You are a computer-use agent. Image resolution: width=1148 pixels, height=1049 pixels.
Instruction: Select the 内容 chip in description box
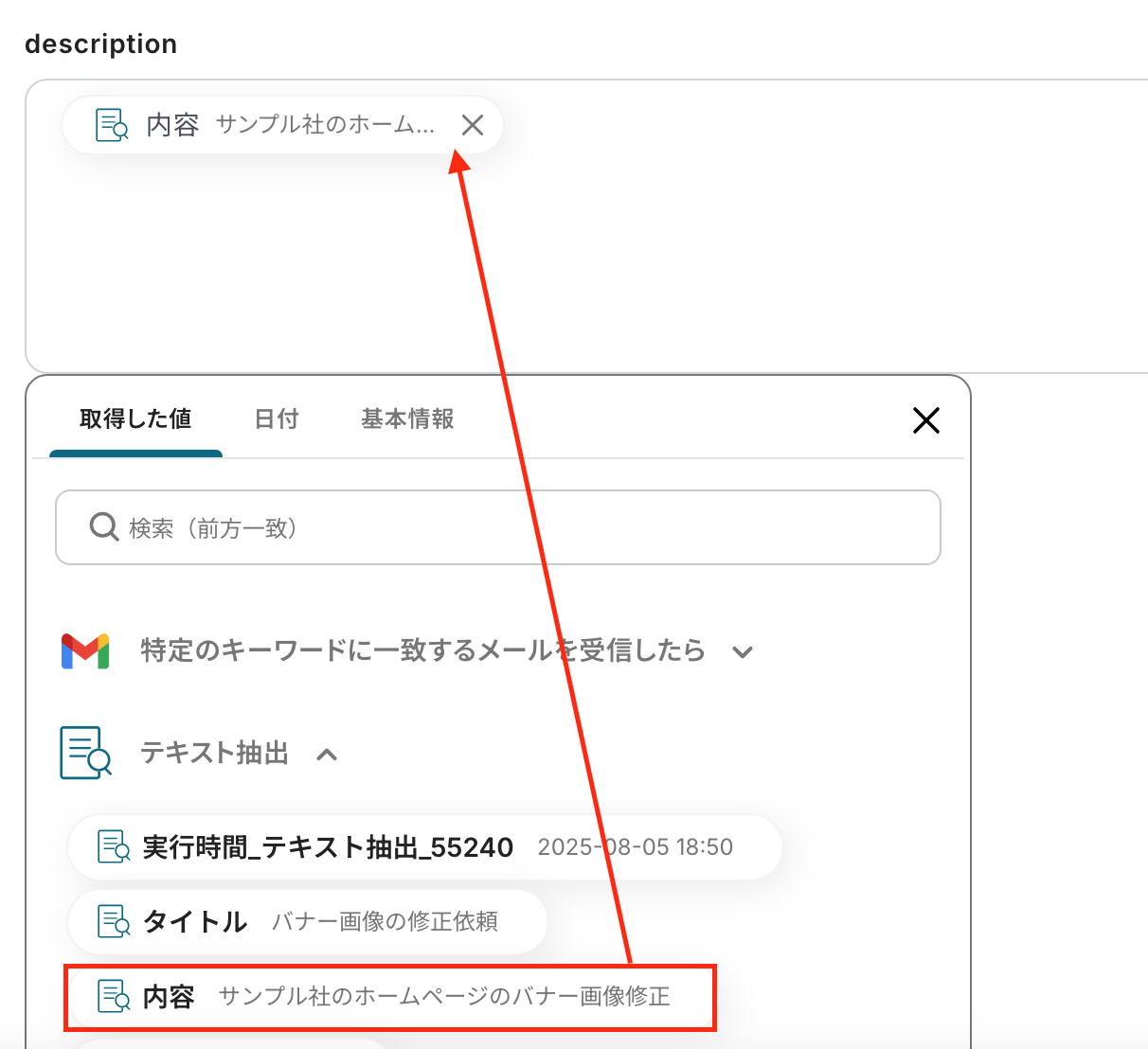(x=282, y=125)
